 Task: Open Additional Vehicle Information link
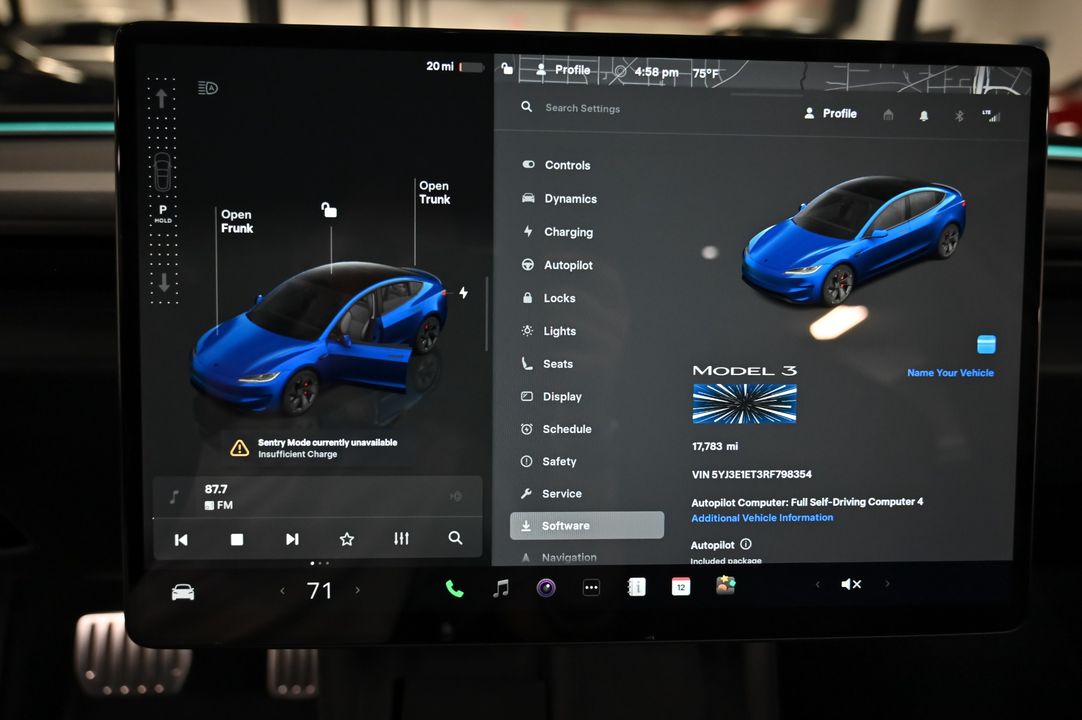[762, 518]
